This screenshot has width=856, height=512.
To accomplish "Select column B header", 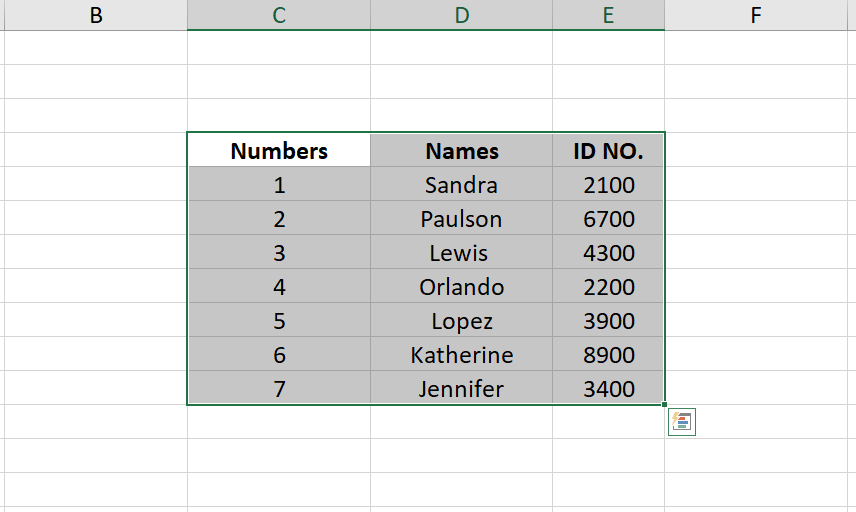I will pyautogui.click(x=96, y=15).
